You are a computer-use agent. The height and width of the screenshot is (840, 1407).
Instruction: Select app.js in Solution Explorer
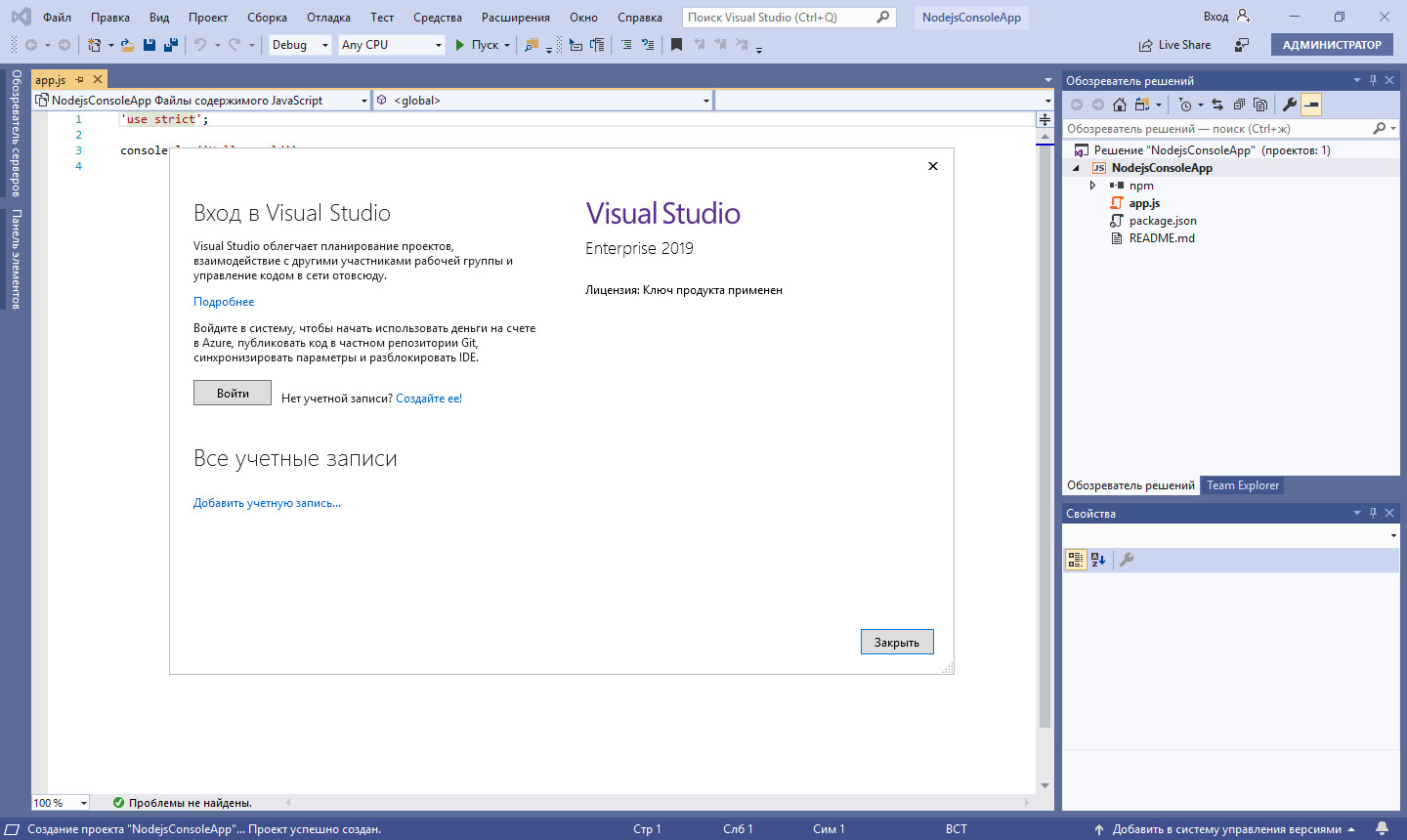(1144, 203)
